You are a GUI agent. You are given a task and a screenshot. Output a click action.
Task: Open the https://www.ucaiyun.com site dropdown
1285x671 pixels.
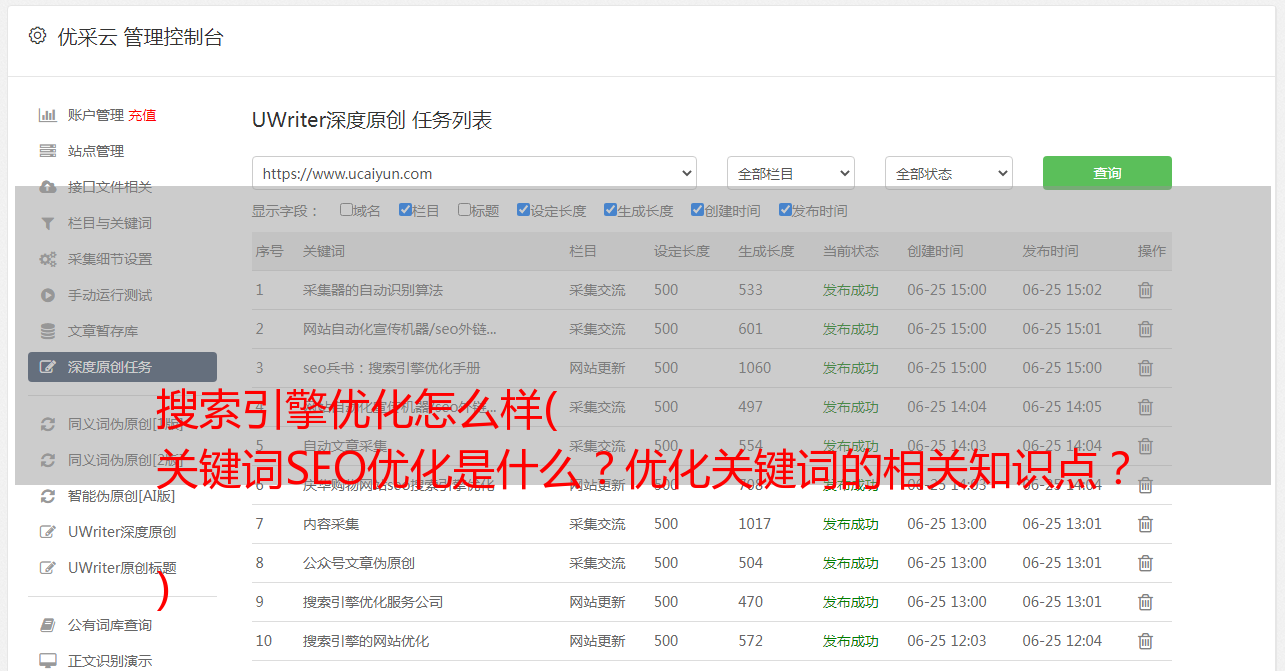[x=474, y=173]
